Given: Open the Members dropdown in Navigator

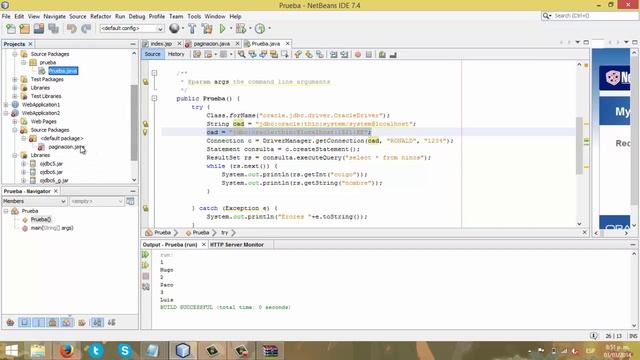Looking at the screenshot, I should click(x=34, y=201).
